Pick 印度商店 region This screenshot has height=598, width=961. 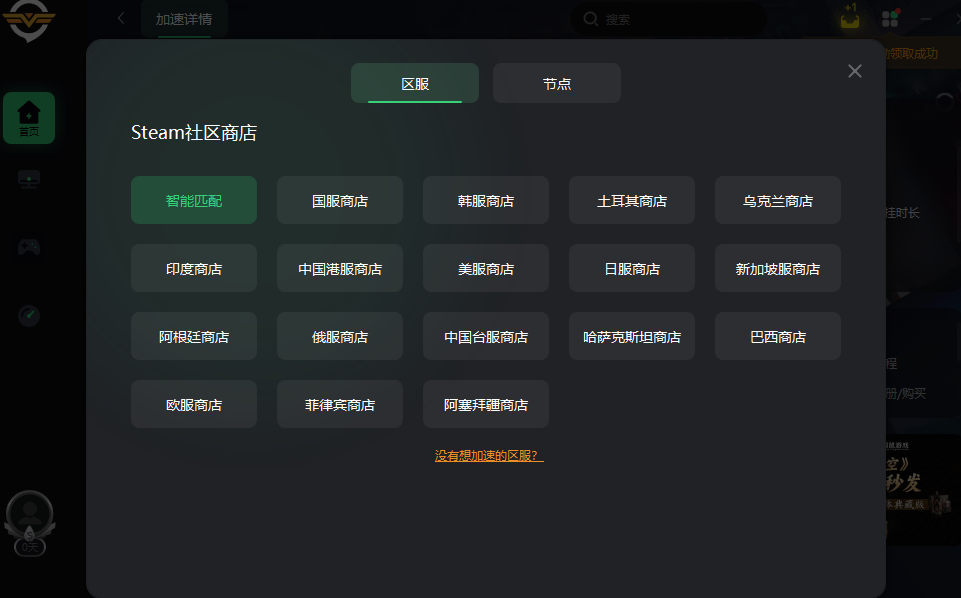tap(194, 268)
